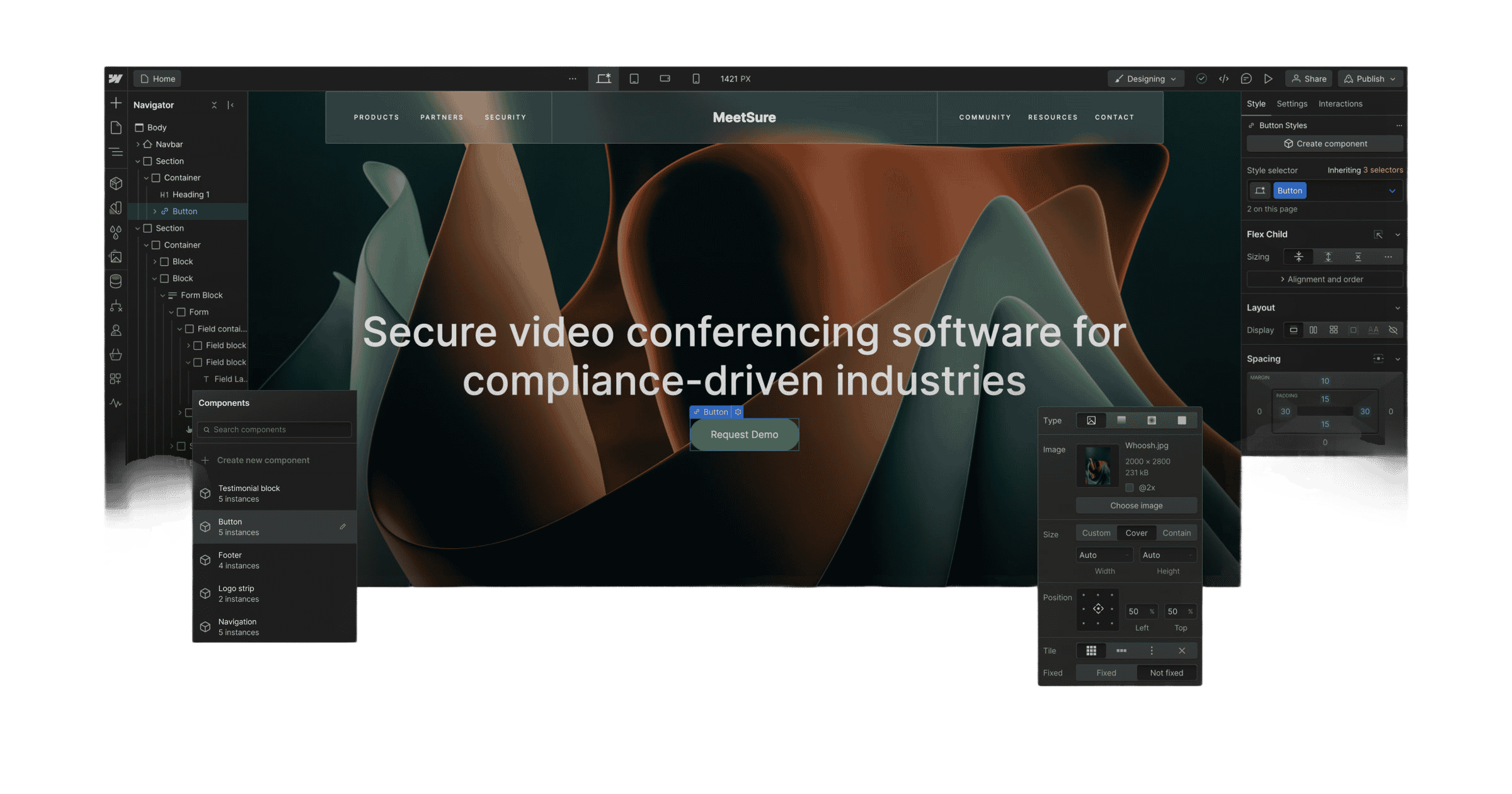Click the Choose image button
The height and width of the screenshot is (794, 1512).
[x=1137, y=505]
